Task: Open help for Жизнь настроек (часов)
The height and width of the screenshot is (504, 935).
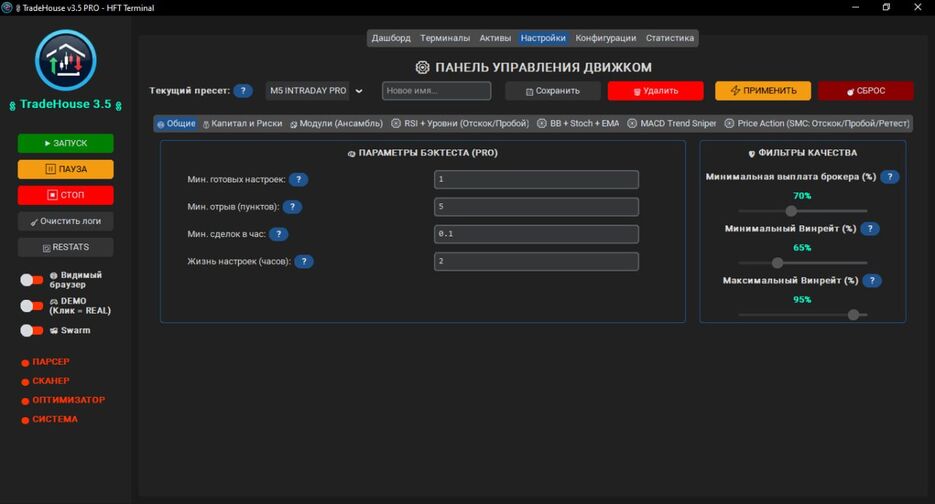Action: tap(304, 261)
